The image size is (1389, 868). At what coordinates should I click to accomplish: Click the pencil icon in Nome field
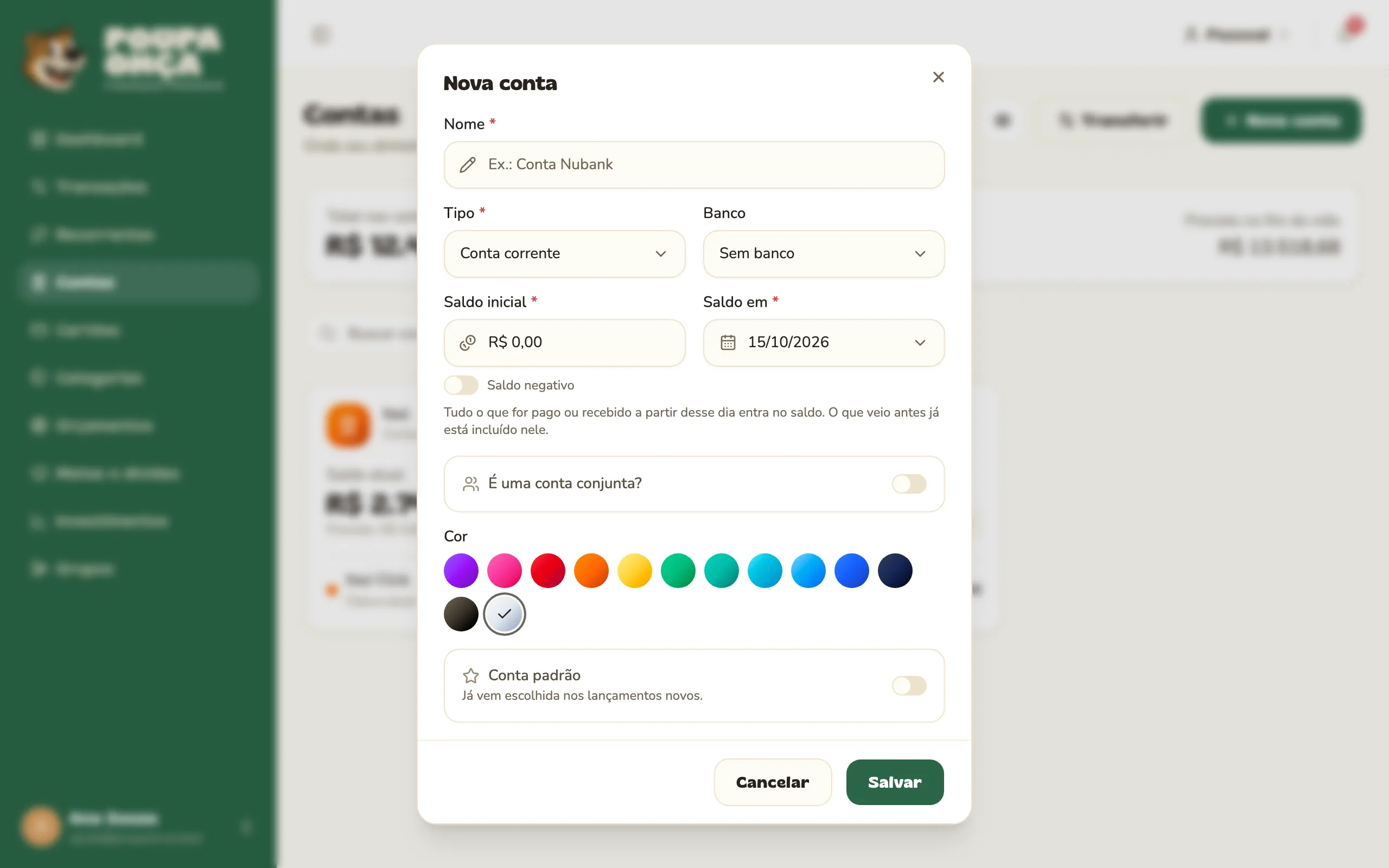pos(468,165)
